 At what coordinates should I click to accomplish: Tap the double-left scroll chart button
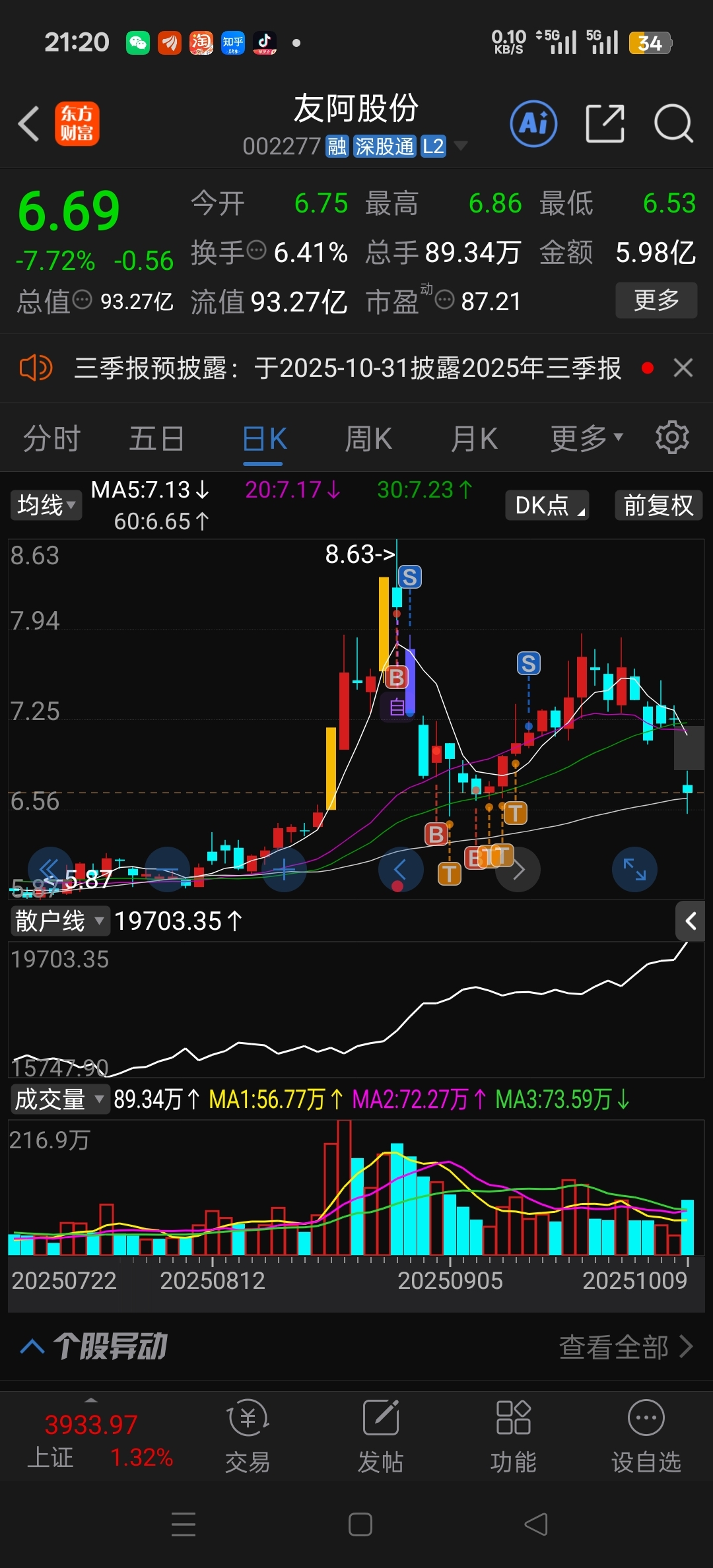50,869
